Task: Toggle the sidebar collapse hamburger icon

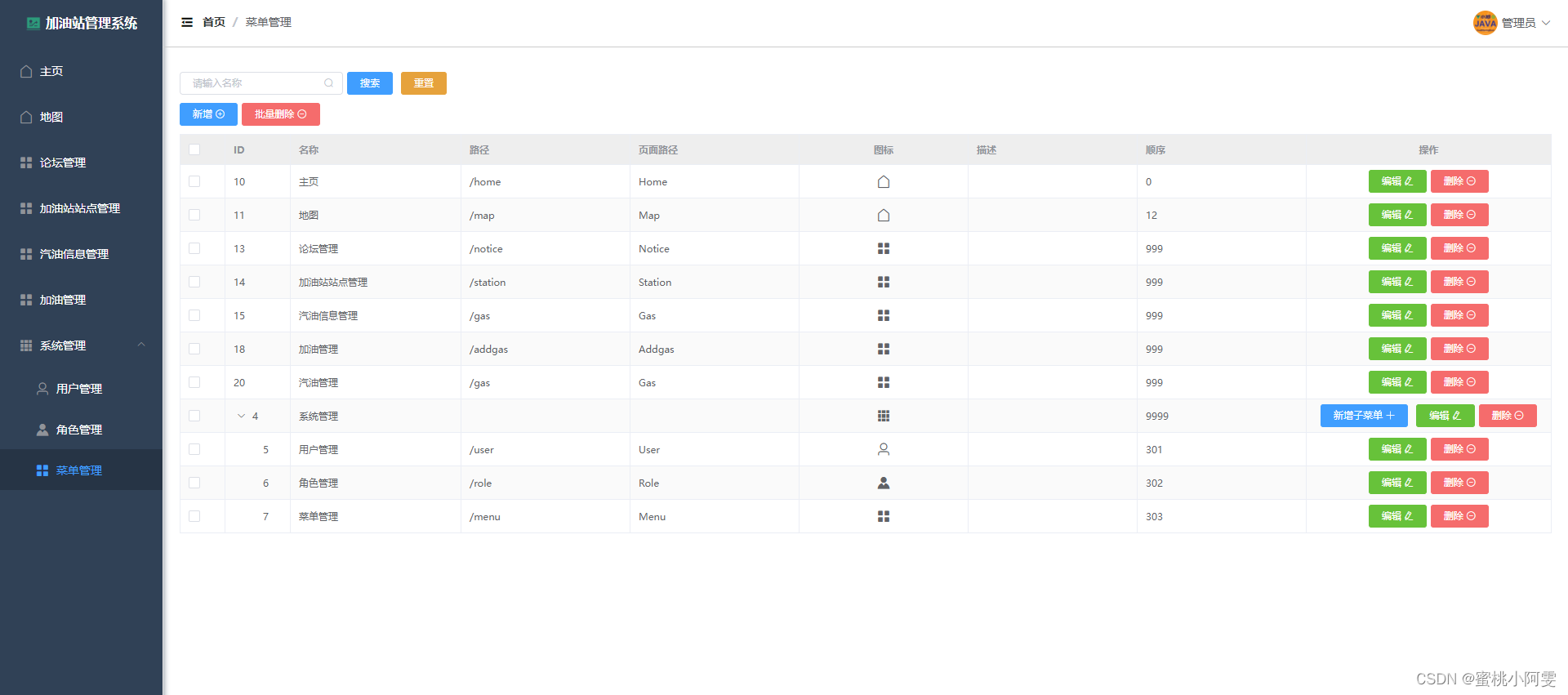Action: (187, 22)
